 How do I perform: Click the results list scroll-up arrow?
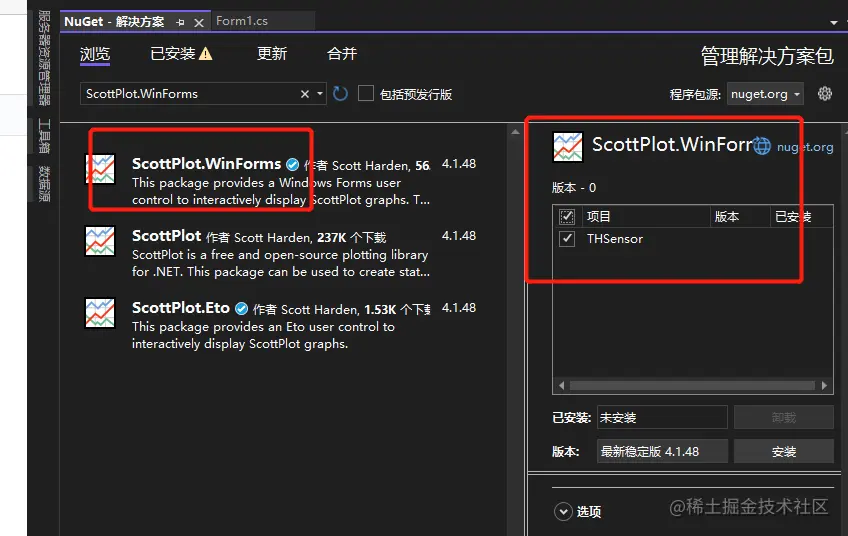click(515, 131)
